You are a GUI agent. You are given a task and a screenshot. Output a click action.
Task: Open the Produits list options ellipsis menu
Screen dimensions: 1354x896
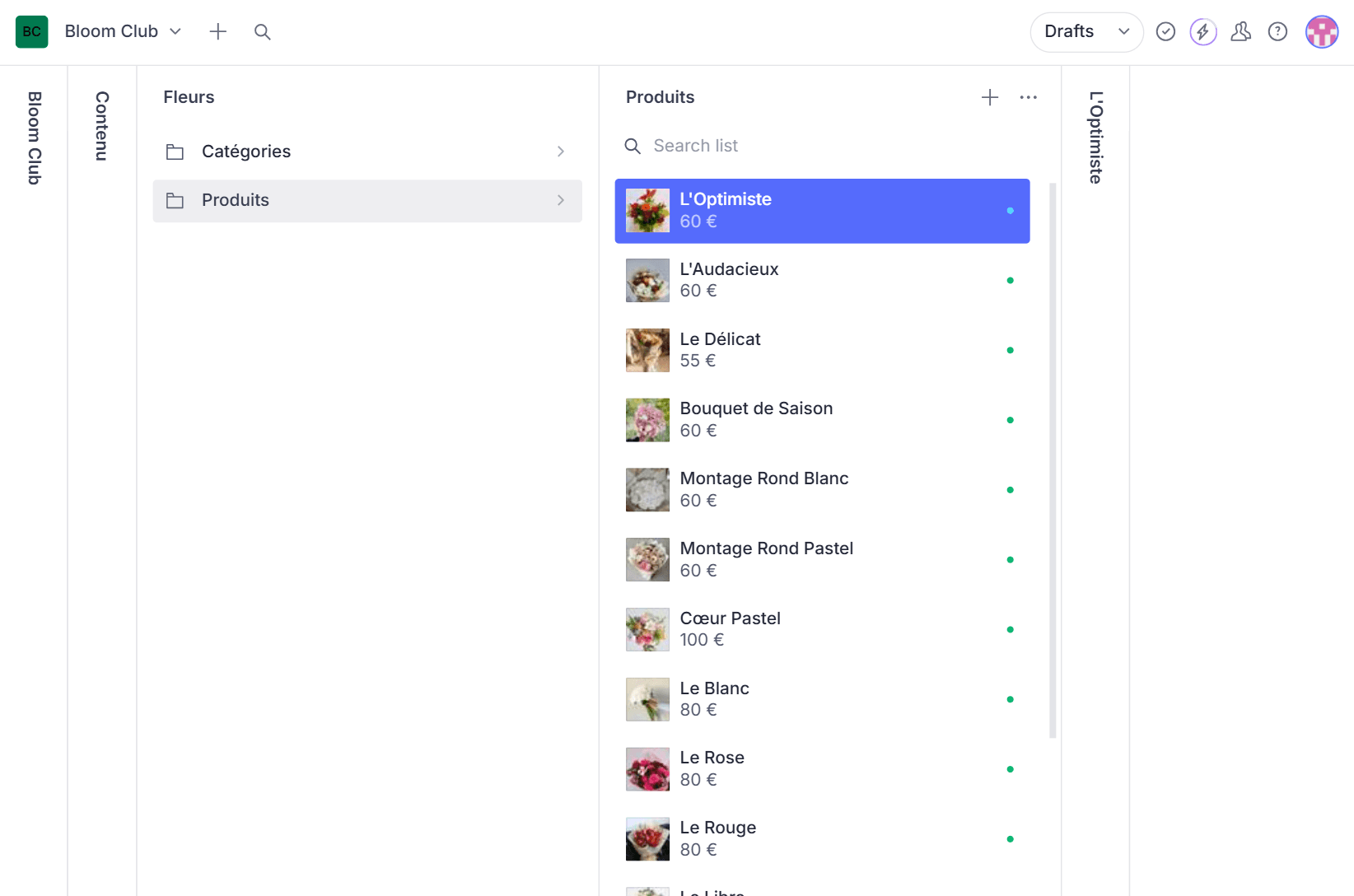click(1027, 97)
